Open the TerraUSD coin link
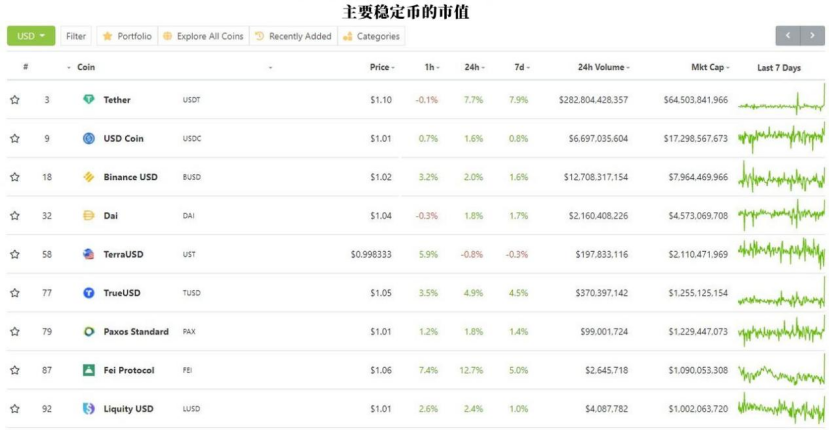This screenshot has width=830, height=431. pos(123,254)
